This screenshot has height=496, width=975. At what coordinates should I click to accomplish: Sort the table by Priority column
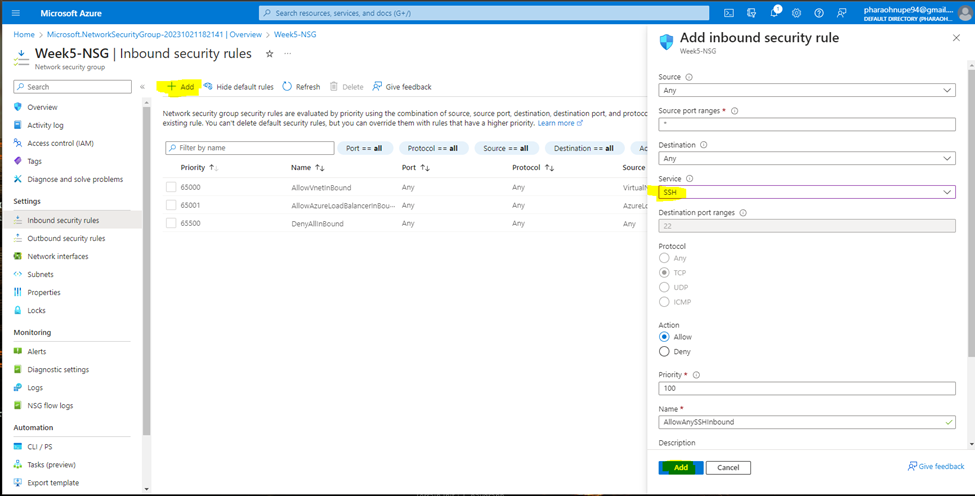[199, 168]
